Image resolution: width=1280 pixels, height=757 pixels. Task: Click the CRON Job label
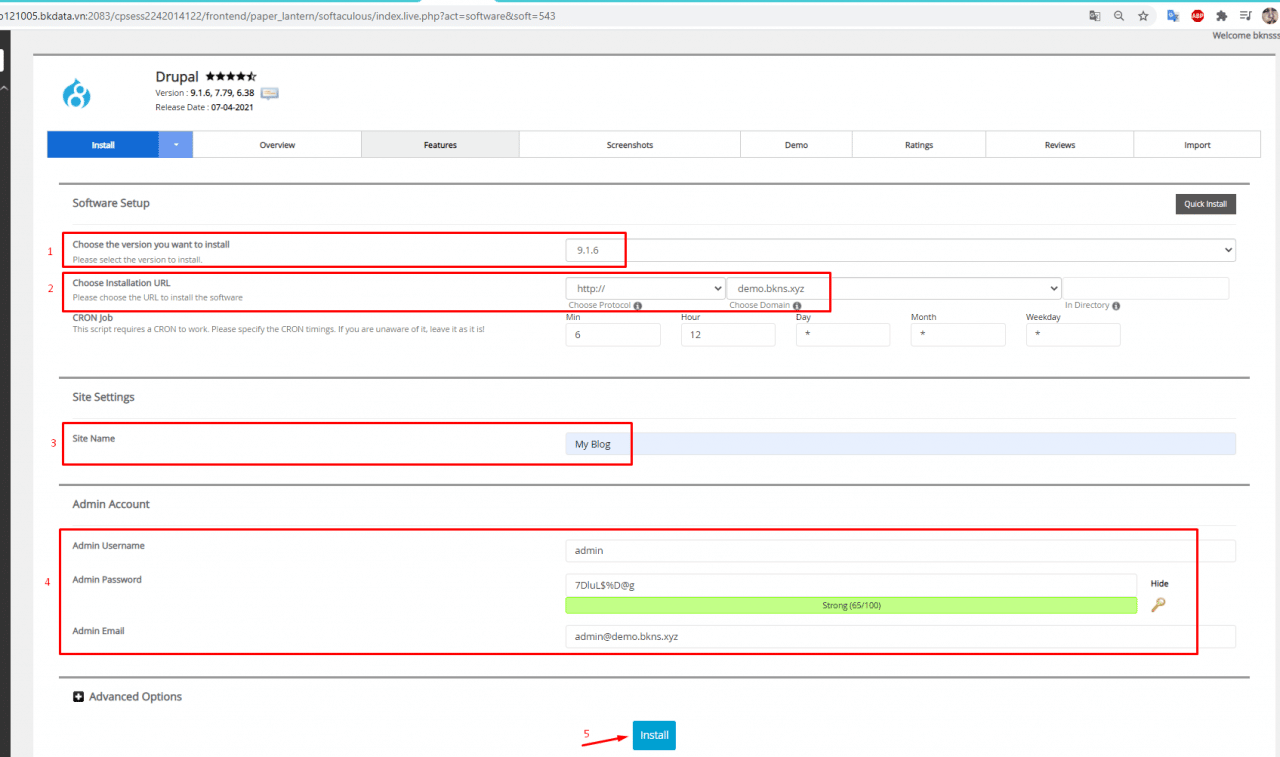[x=92, y=318]
